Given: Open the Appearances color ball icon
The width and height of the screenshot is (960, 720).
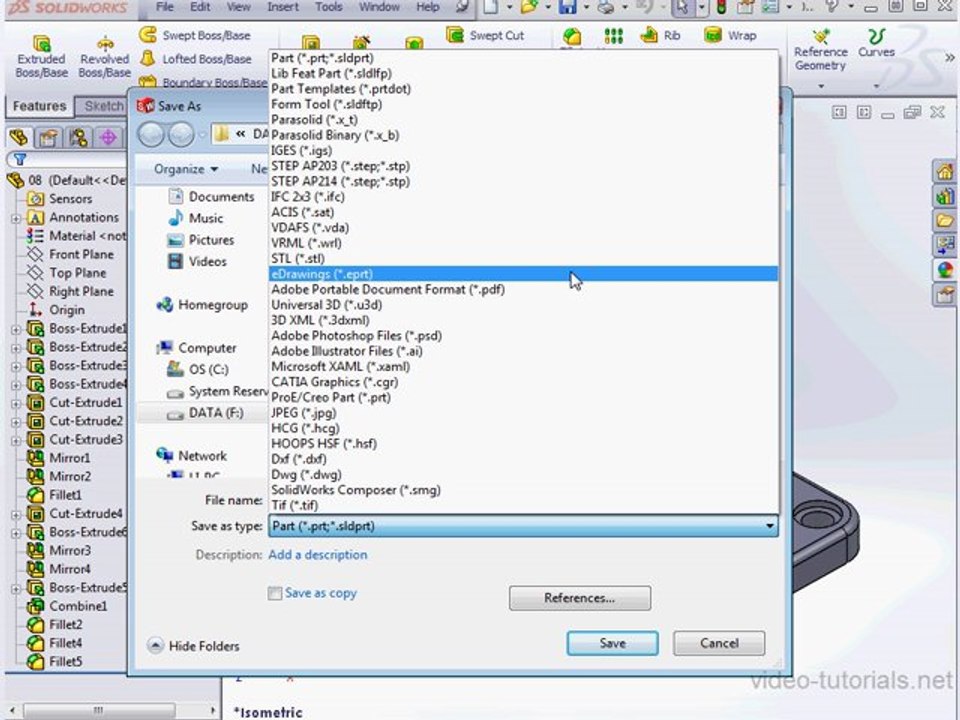Looking at the screenshot, I should (945, 270).
